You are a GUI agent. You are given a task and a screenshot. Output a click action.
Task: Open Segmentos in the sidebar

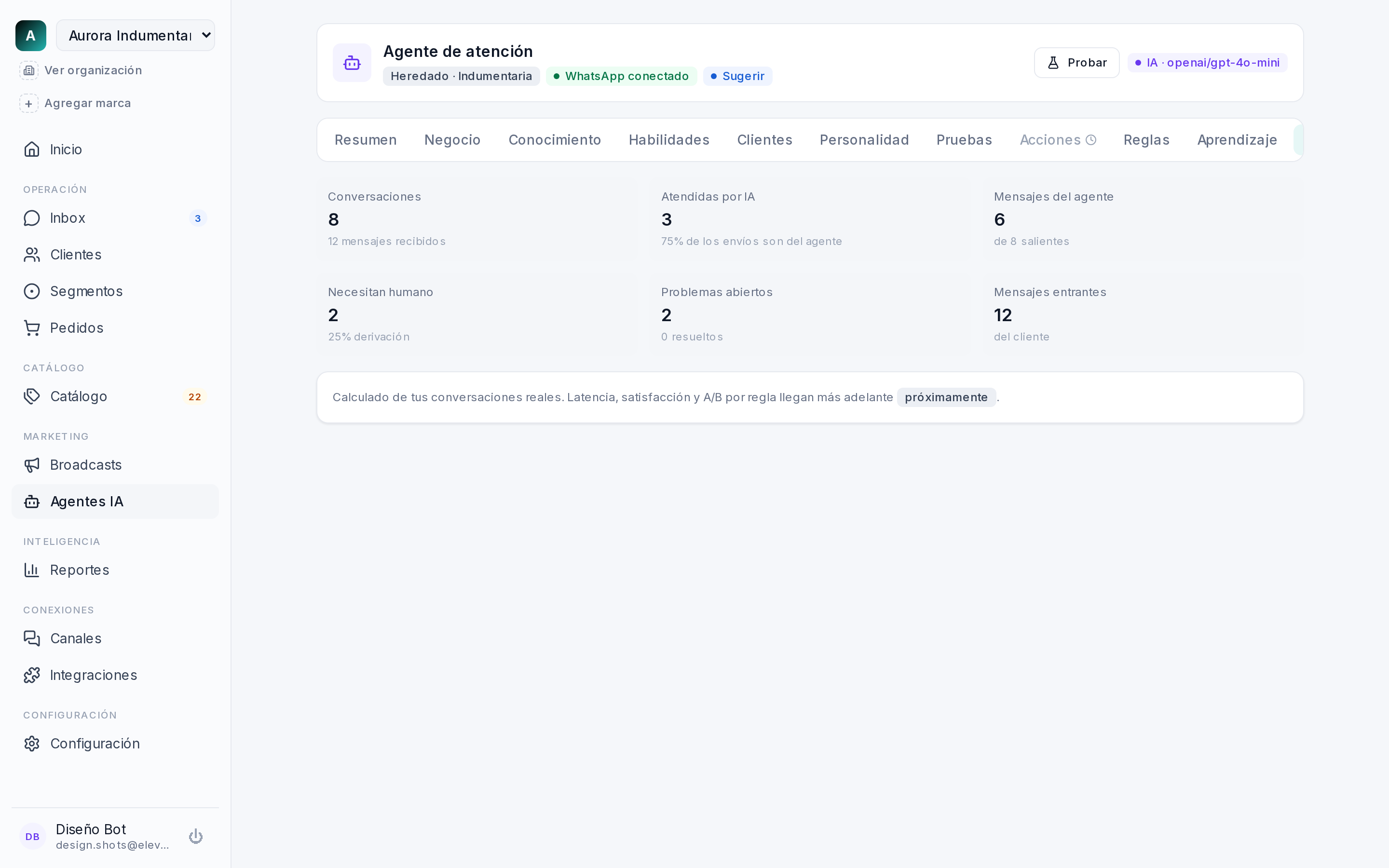pyautogui.click(x=115, y=292)
